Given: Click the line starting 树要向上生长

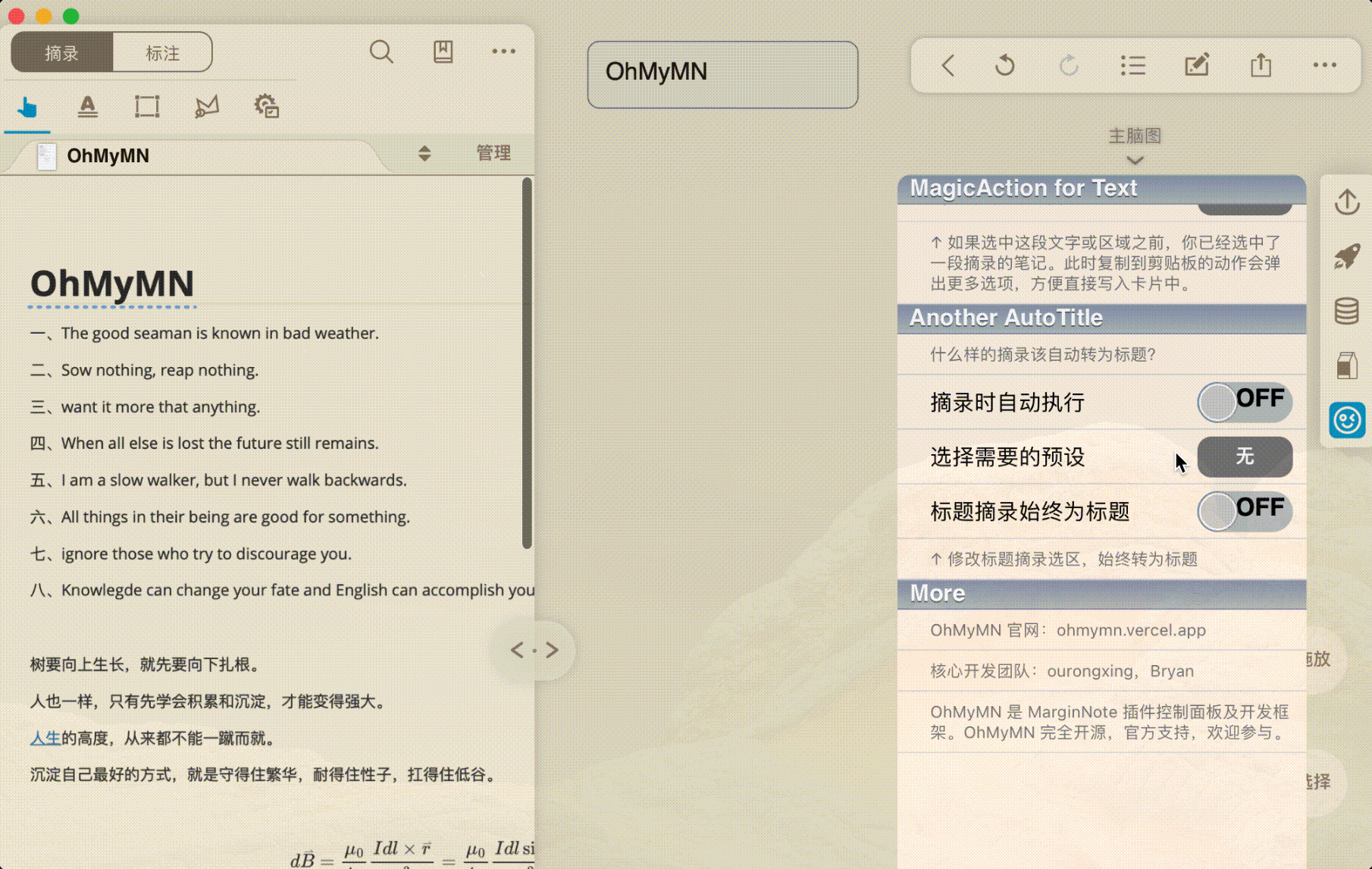Looking at the screenshot, I should point(148,664).
